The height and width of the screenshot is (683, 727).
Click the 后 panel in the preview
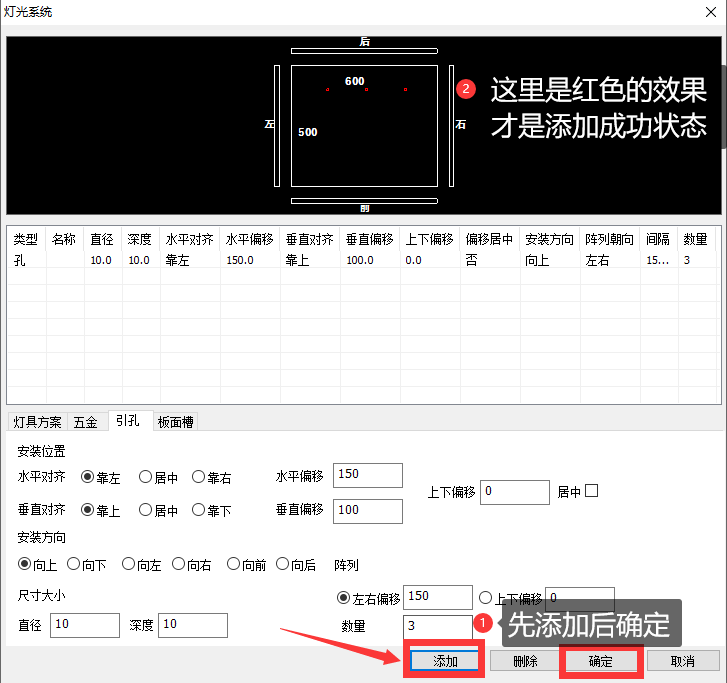364,51
